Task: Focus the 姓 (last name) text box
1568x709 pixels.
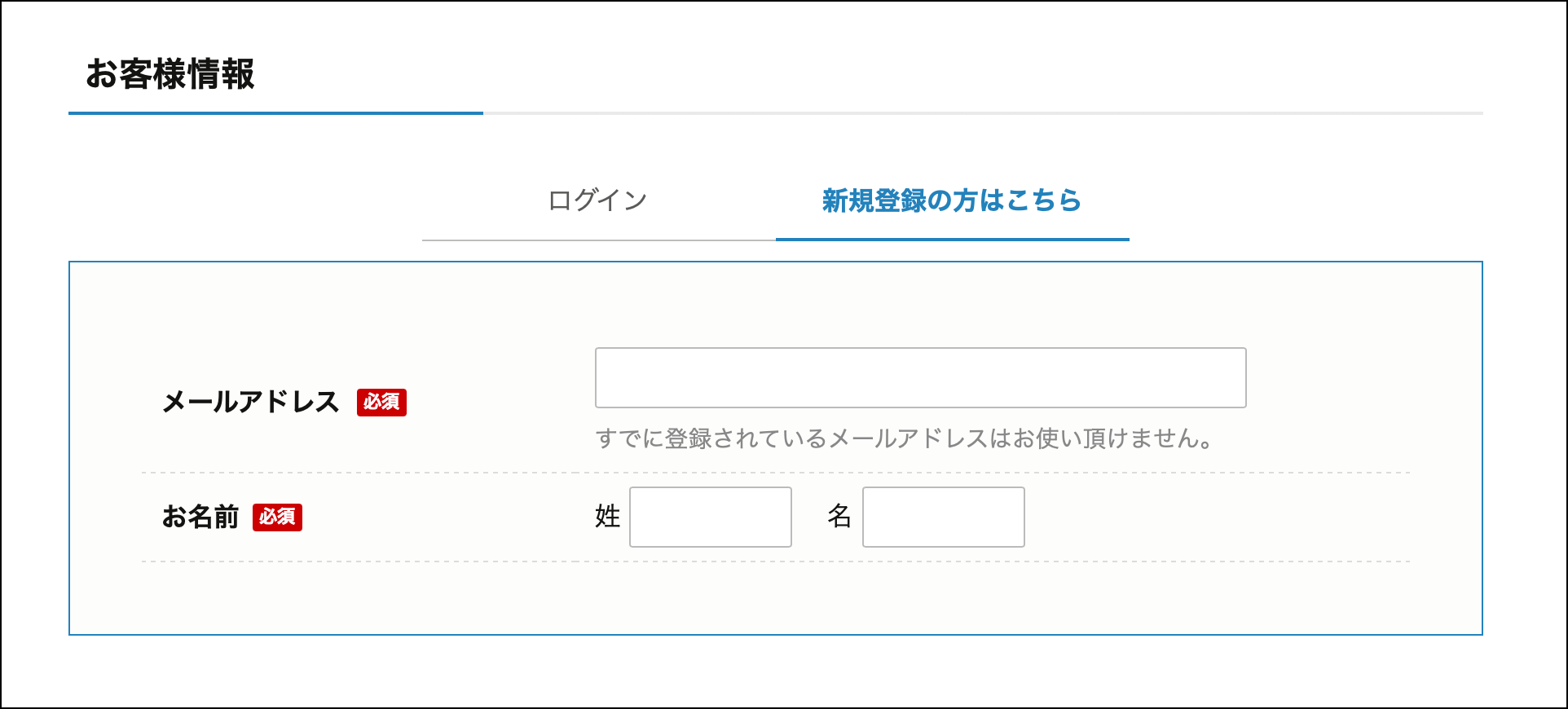Action: click(x=710, y=517)
